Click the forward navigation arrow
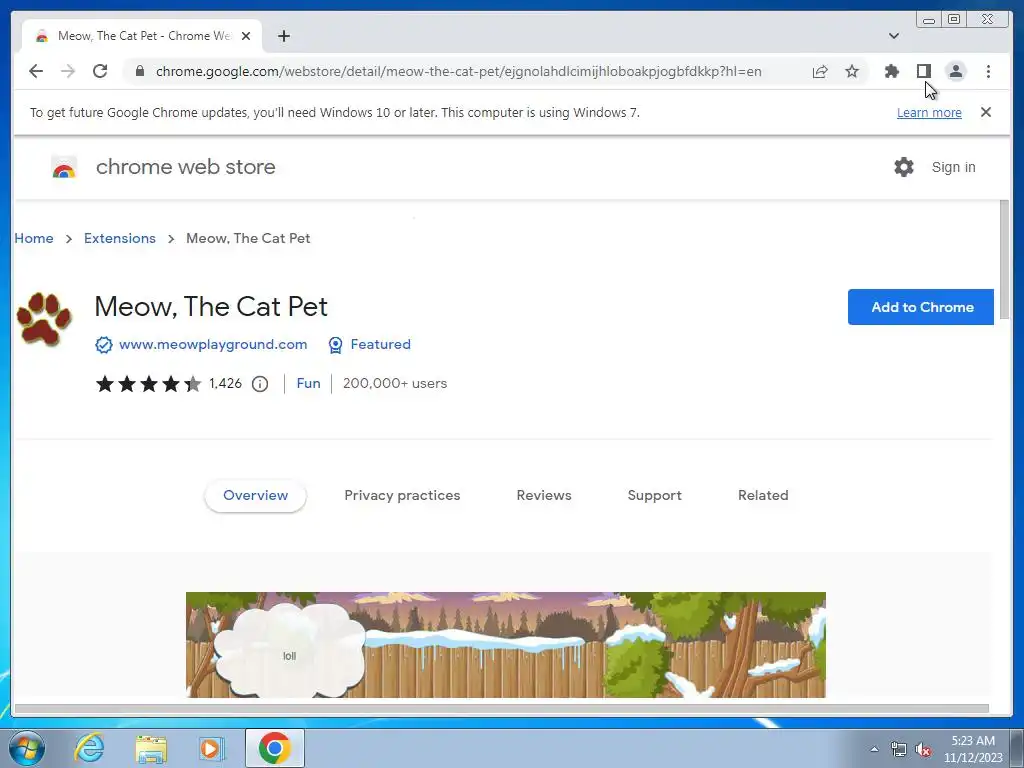1024x768 pixels. 68,71
